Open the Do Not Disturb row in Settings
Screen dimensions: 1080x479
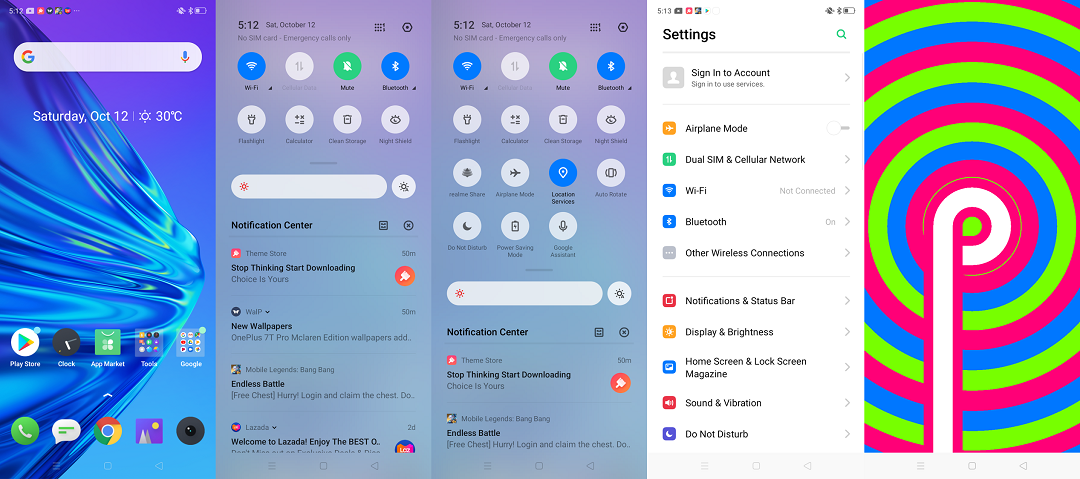756,434
